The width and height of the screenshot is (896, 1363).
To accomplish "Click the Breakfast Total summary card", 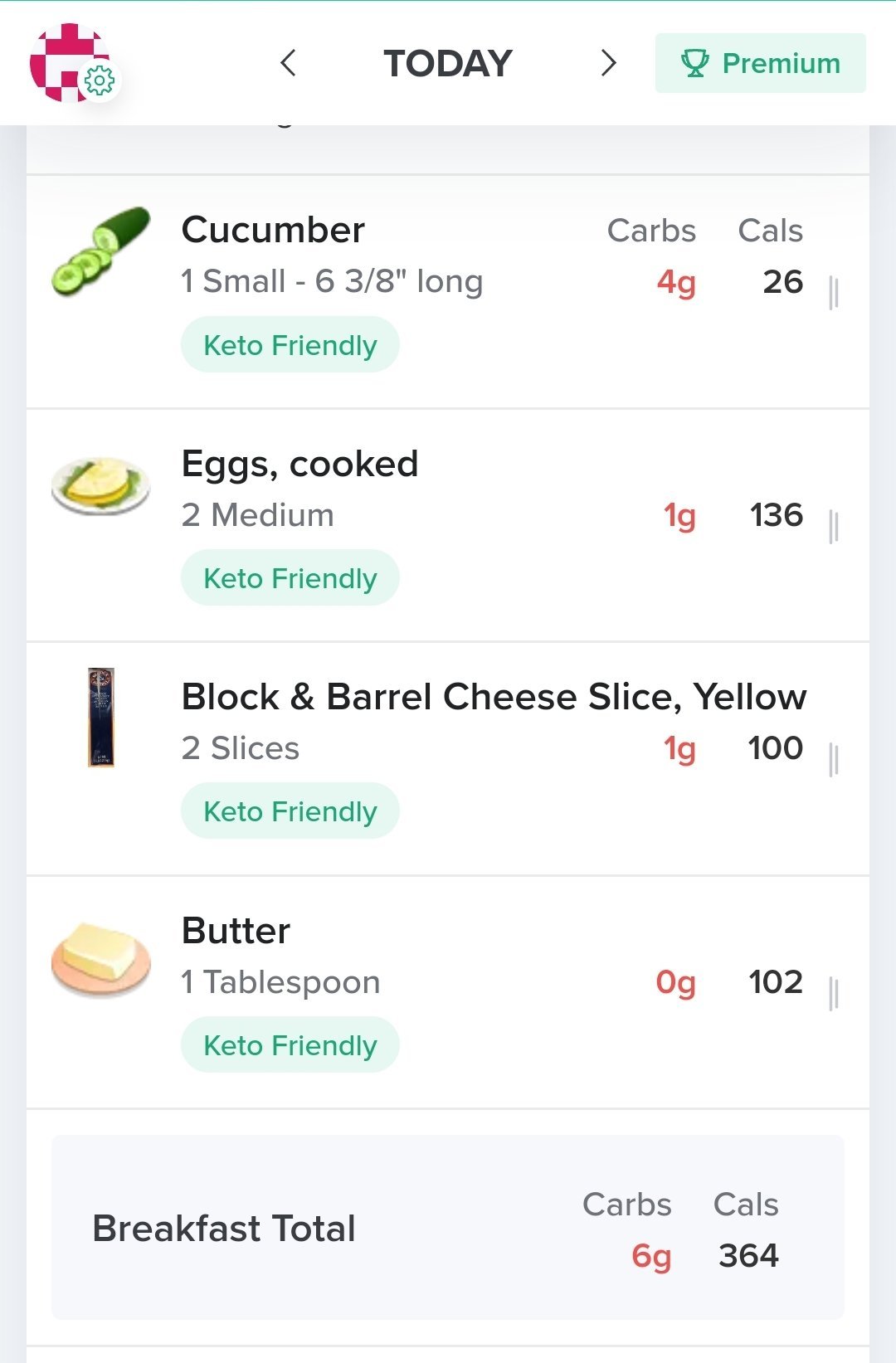I will (448, 1228).
